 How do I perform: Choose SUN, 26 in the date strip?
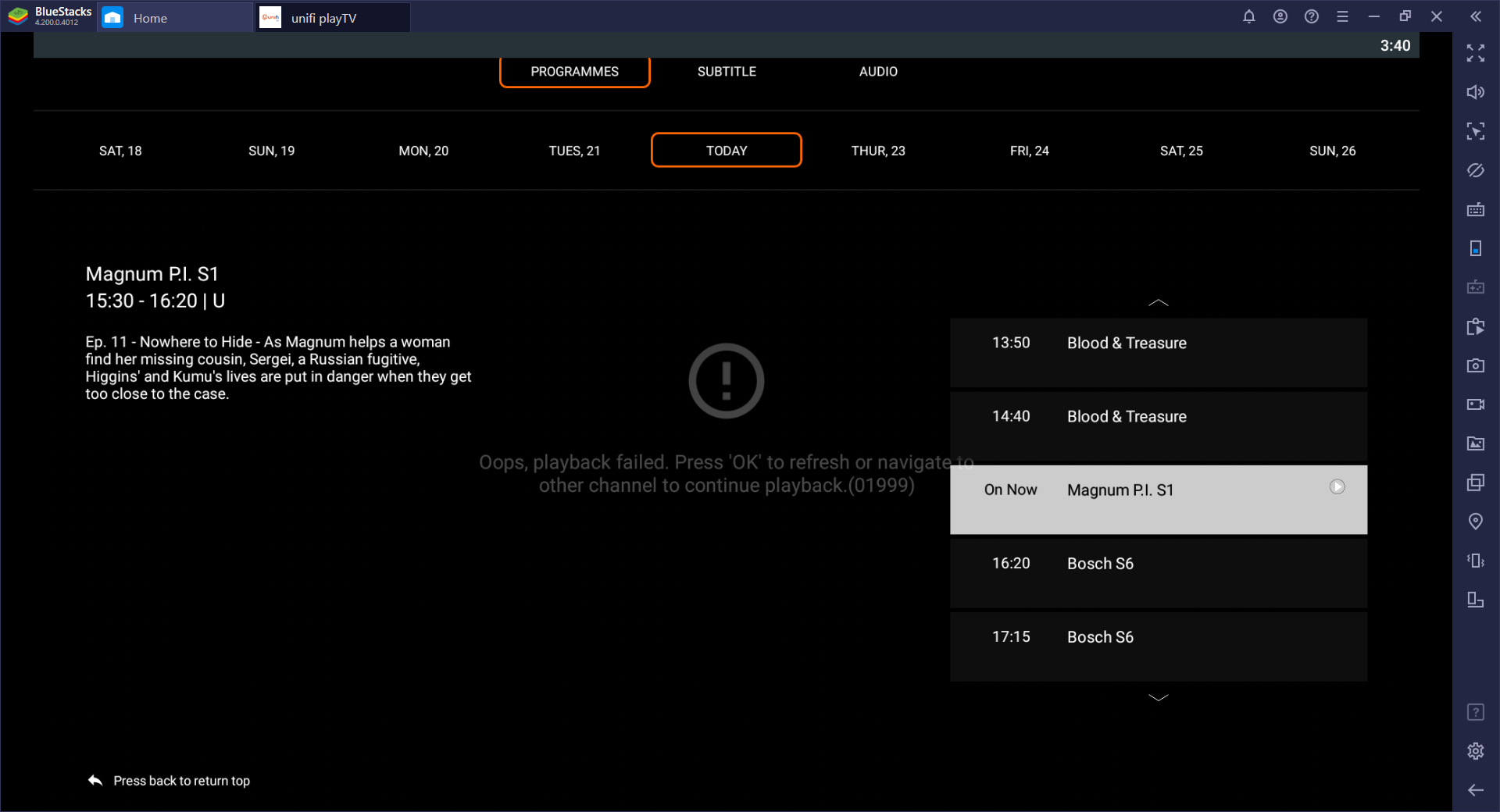[1333, 151]
